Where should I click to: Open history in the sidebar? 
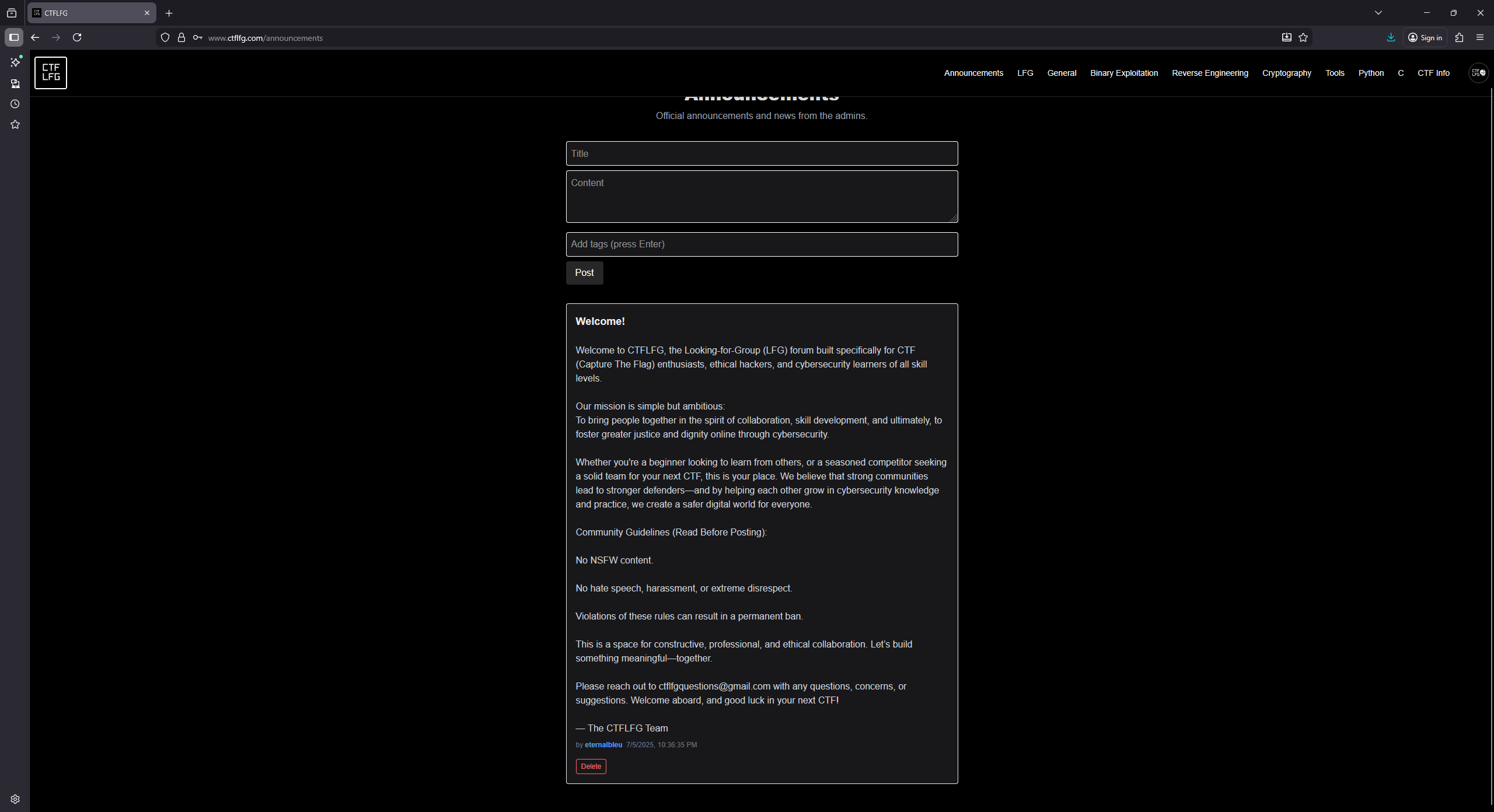[15, 104]
